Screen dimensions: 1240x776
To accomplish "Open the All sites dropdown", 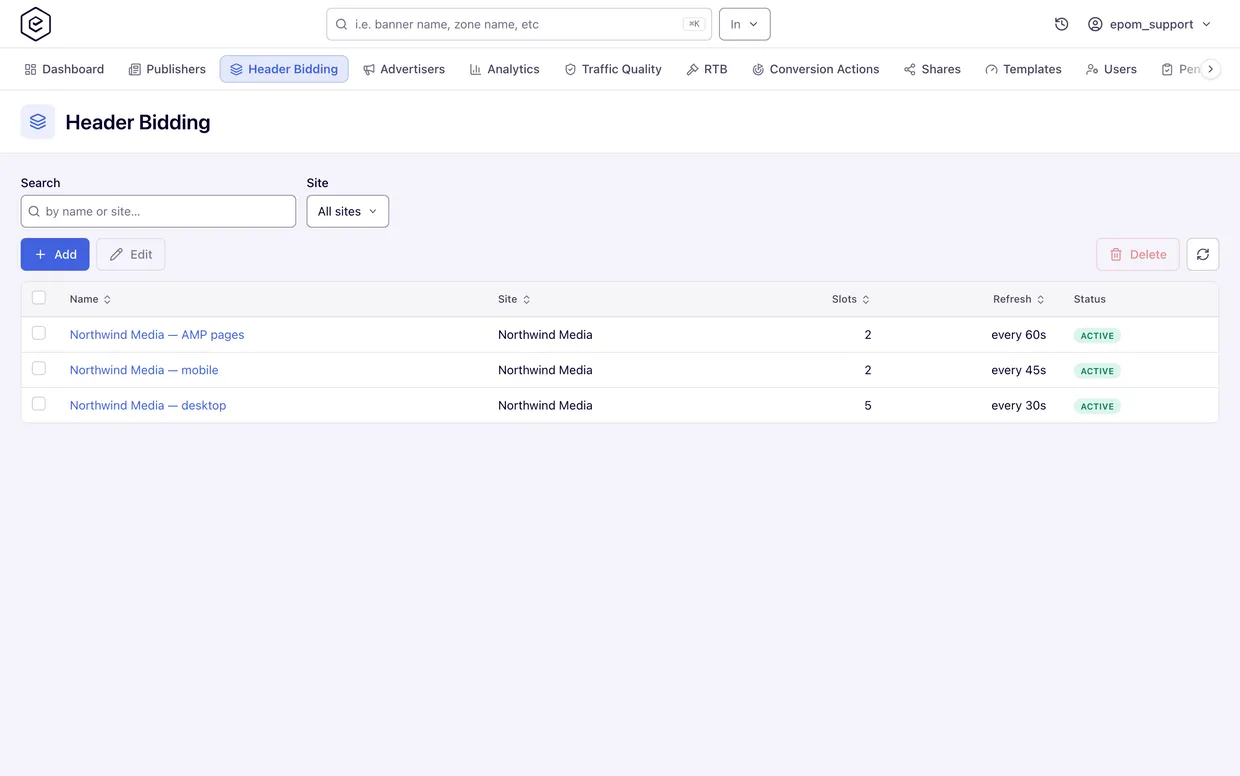I will 347,211.
